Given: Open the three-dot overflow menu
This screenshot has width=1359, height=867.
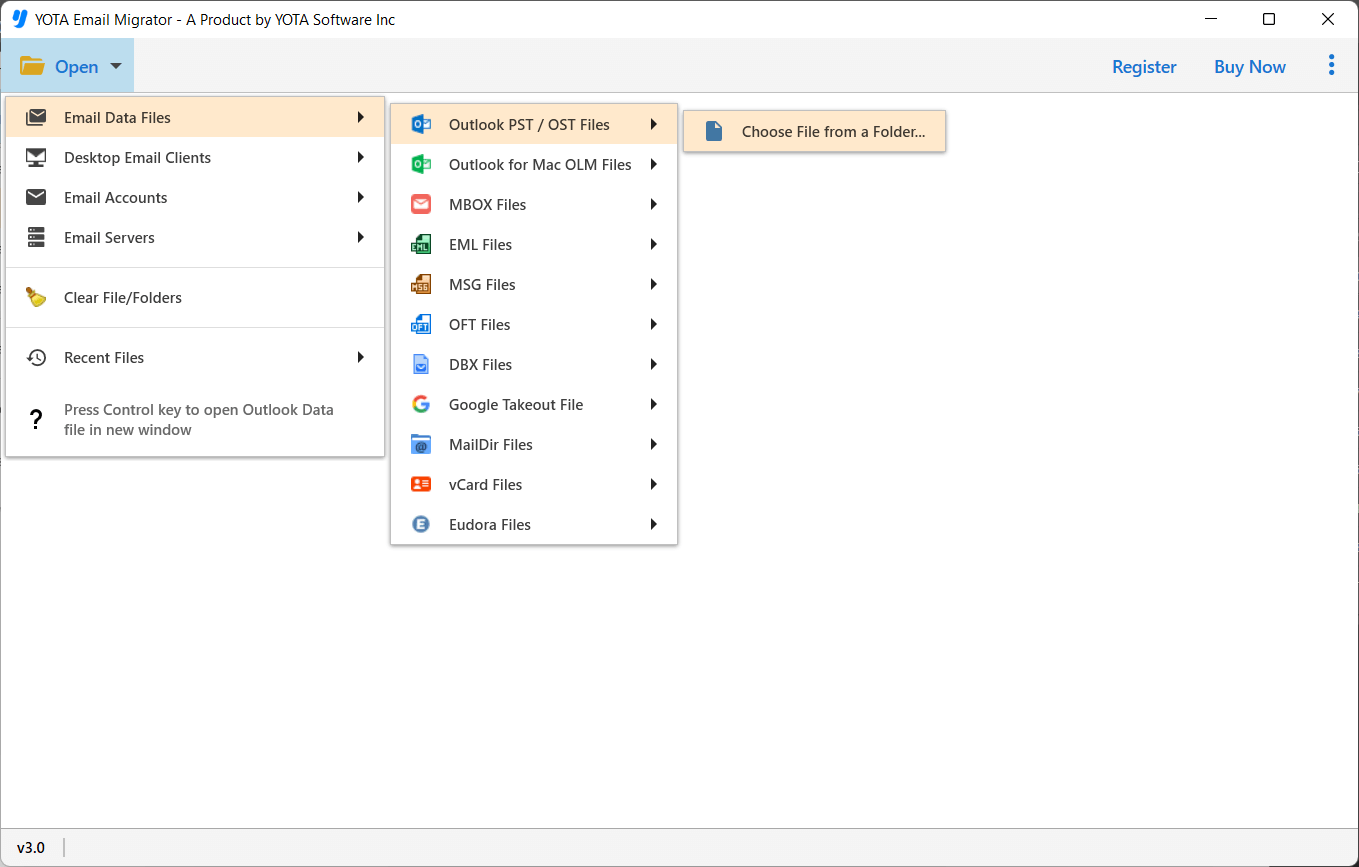Looking at the screenshot, I should point(1331,64).
